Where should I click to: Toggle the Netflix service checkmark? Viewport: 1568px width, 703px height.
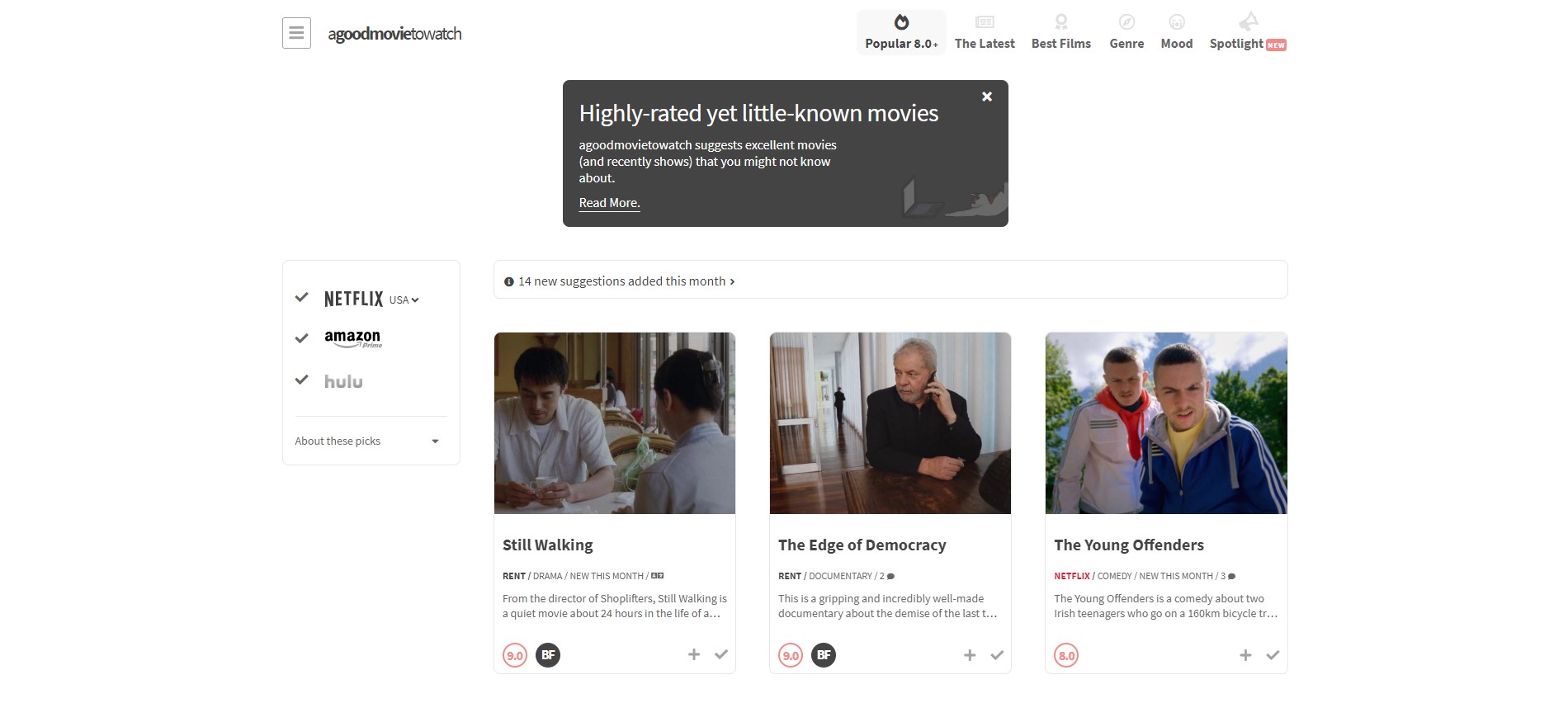click(x=302, y=298)
